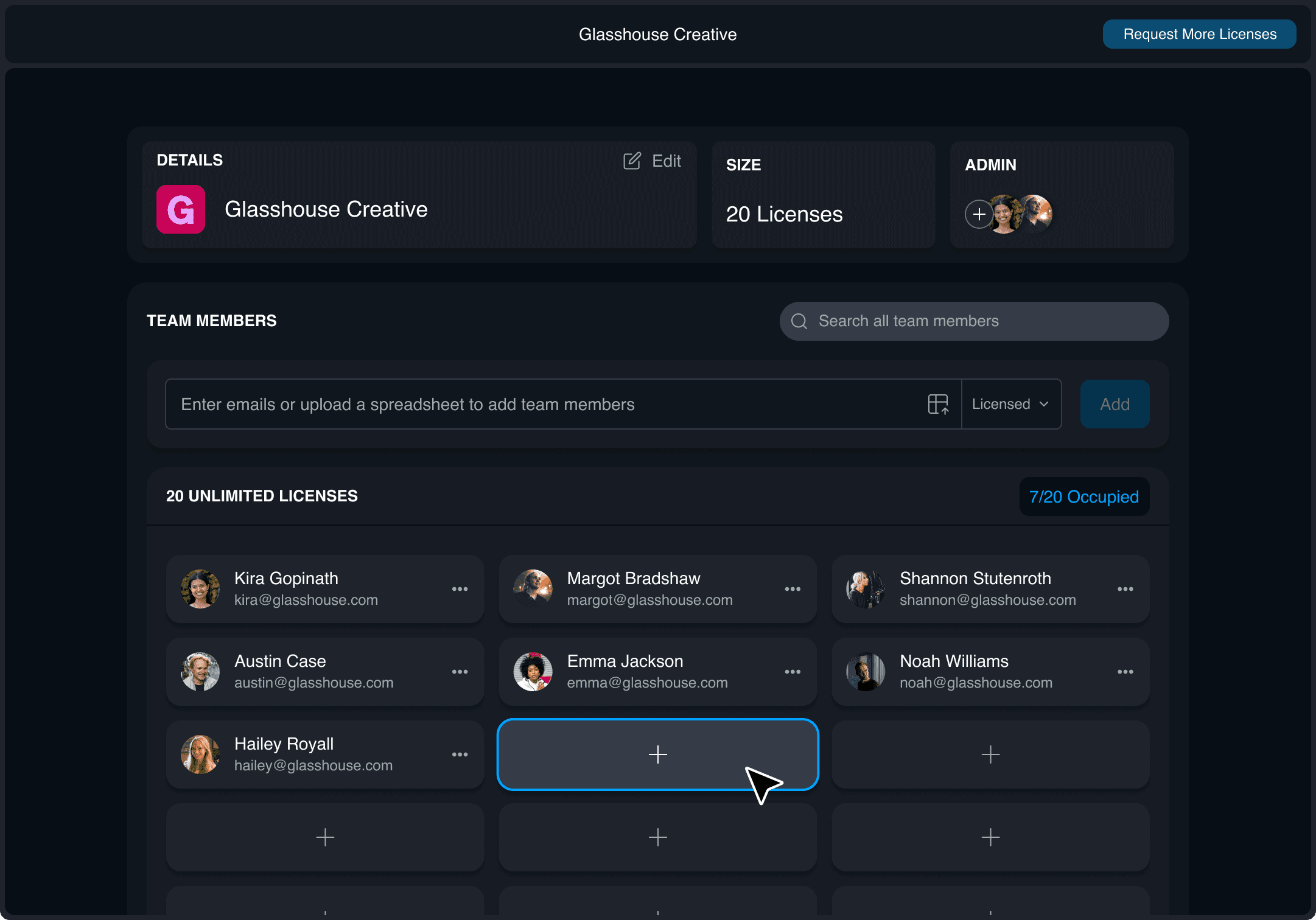The height and width of the screenshot is (920, 1316).
Task: Open Noah Williams' ellipsis menu
Action: click(x=1125, y=672)
